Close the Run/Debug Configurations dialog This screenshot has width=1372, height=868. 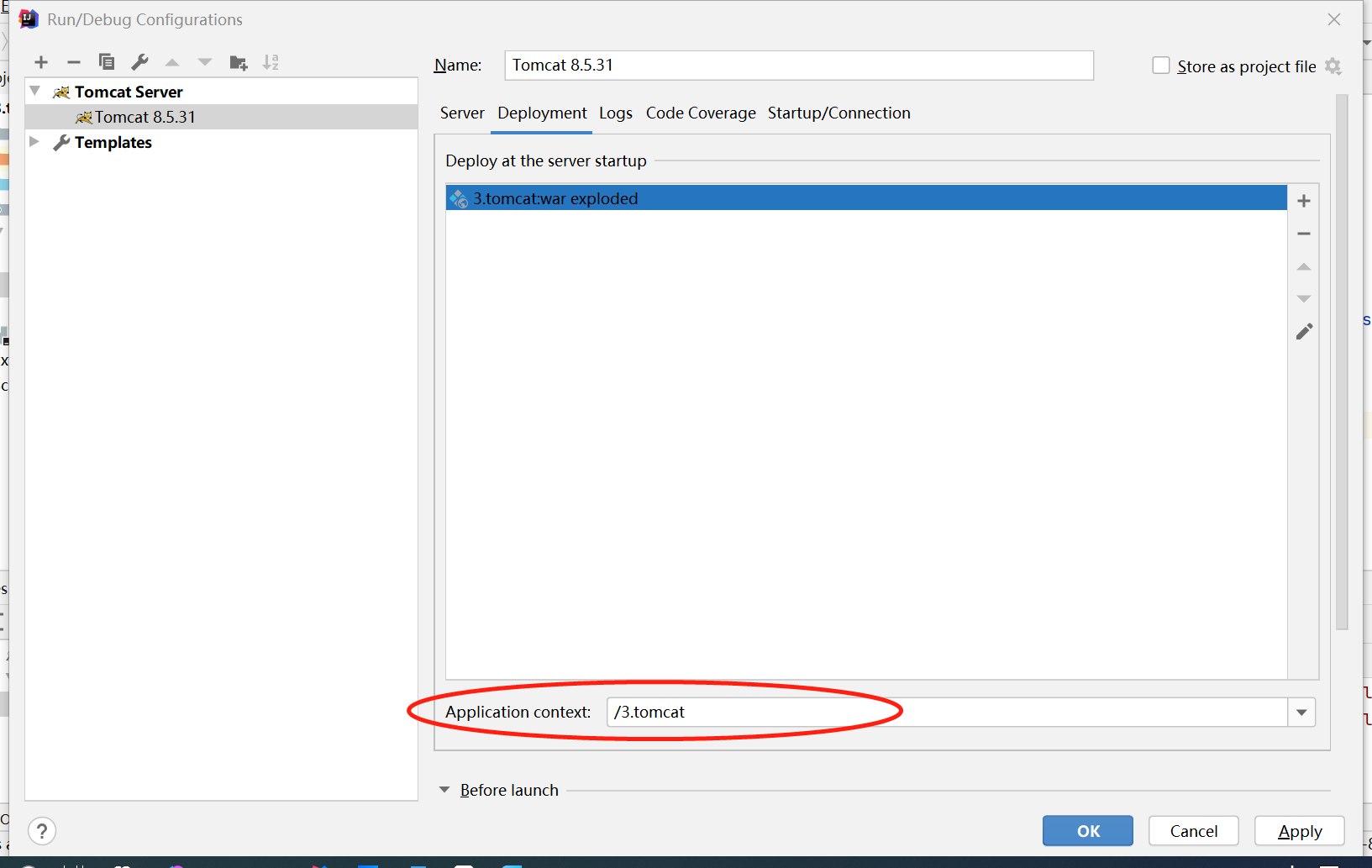(1334, 19)
